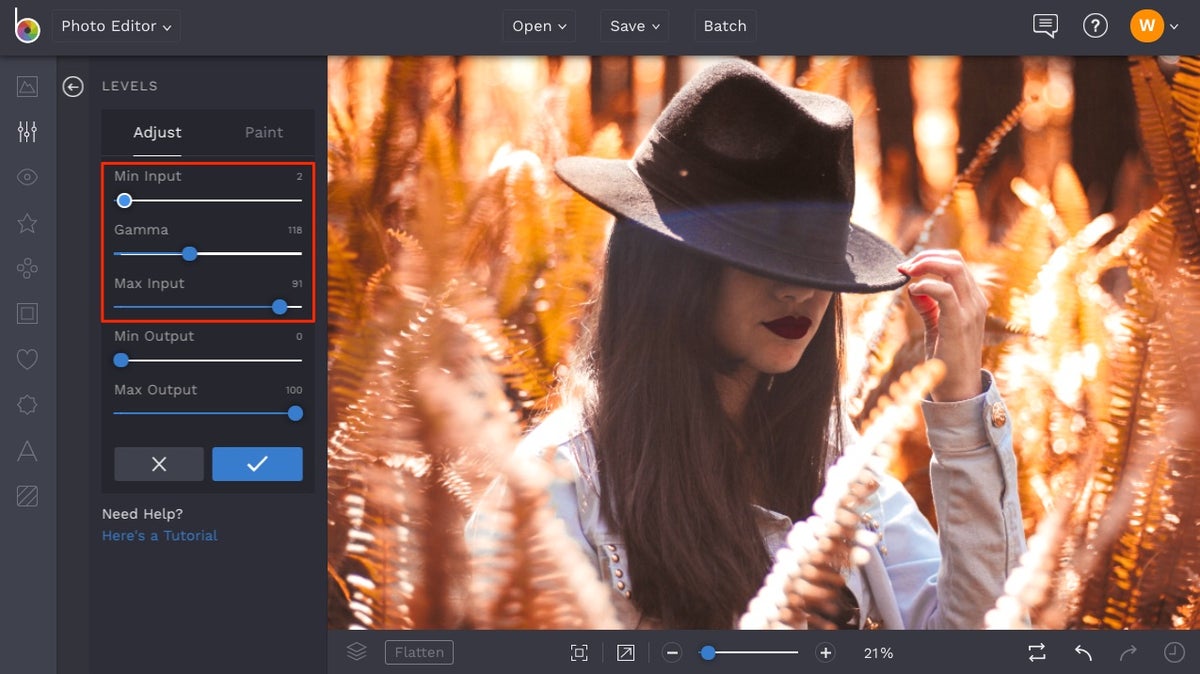Expand the Save options dropdown

point(634,26)
